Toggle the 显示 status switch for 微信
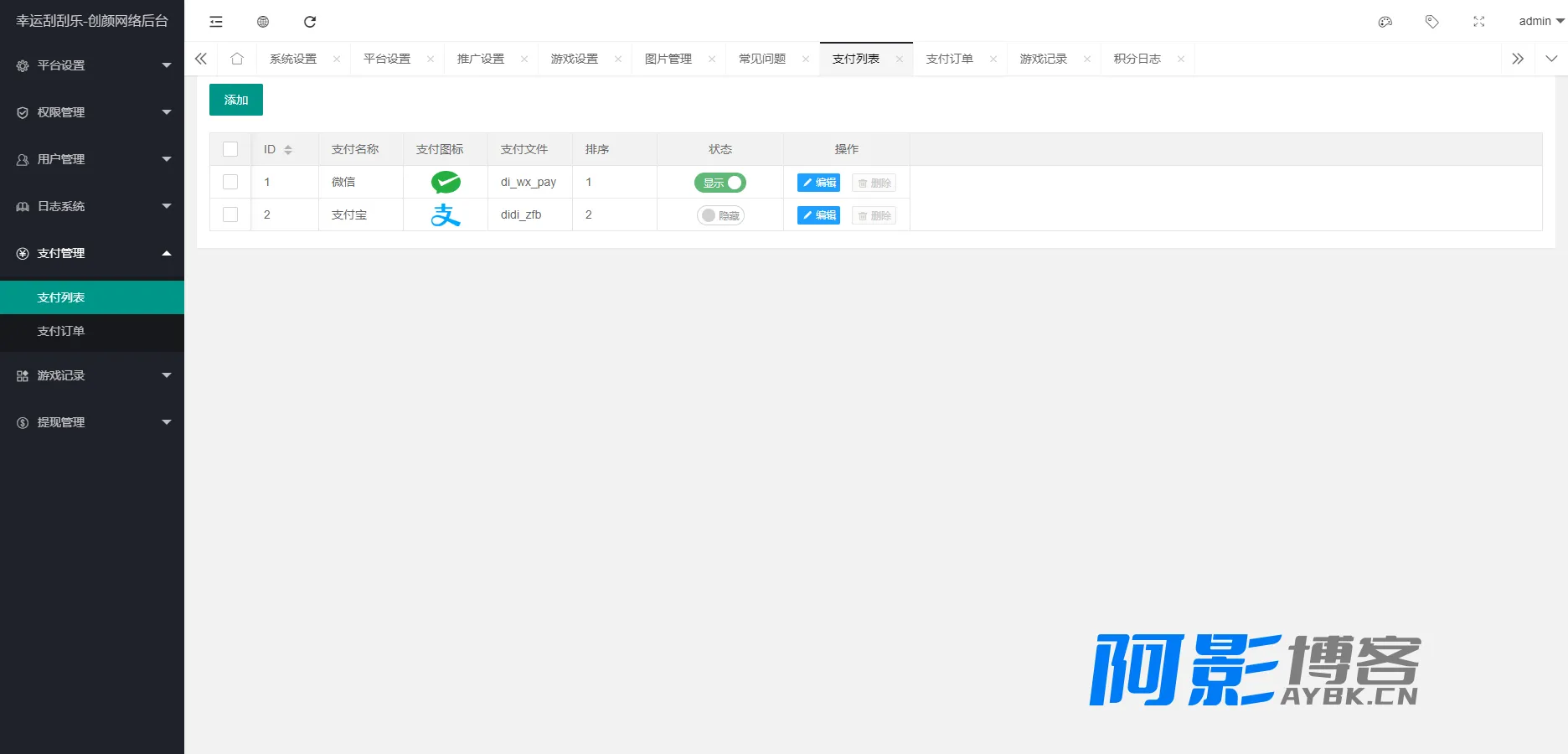This screenshot has height=754, width=1568. [720, 183]
